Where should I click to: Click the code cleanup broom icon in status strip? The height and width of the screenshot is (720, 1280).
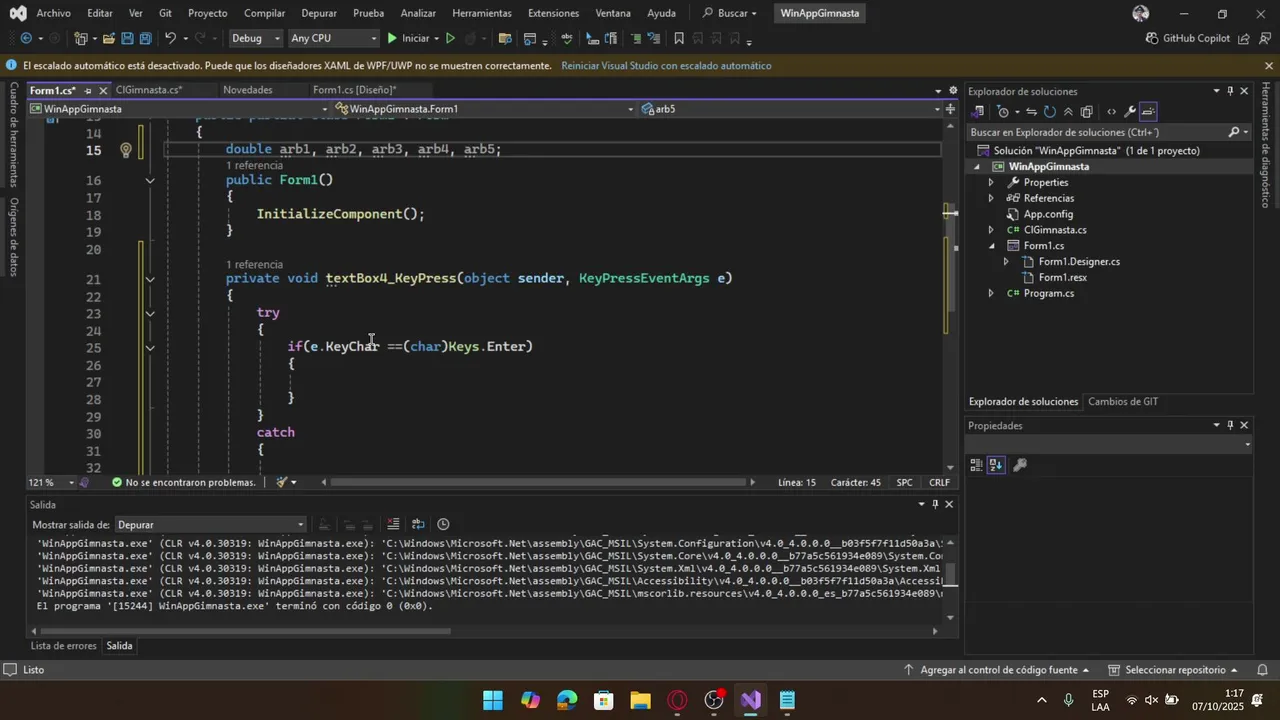[x=282, y=482]
